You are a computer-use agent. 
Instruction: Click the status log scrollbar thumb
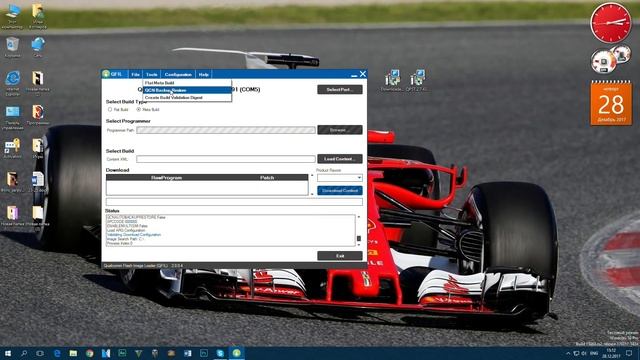point(359,238)
